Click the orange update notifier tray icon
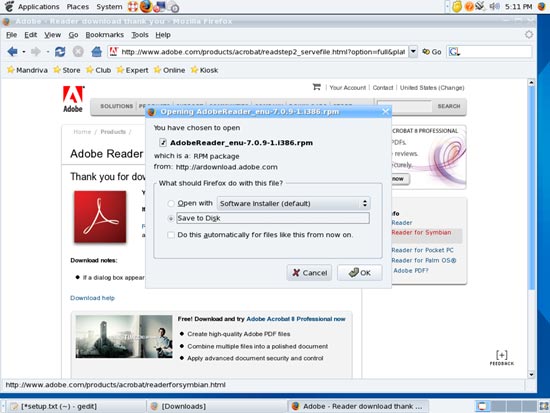 (469, 6)
